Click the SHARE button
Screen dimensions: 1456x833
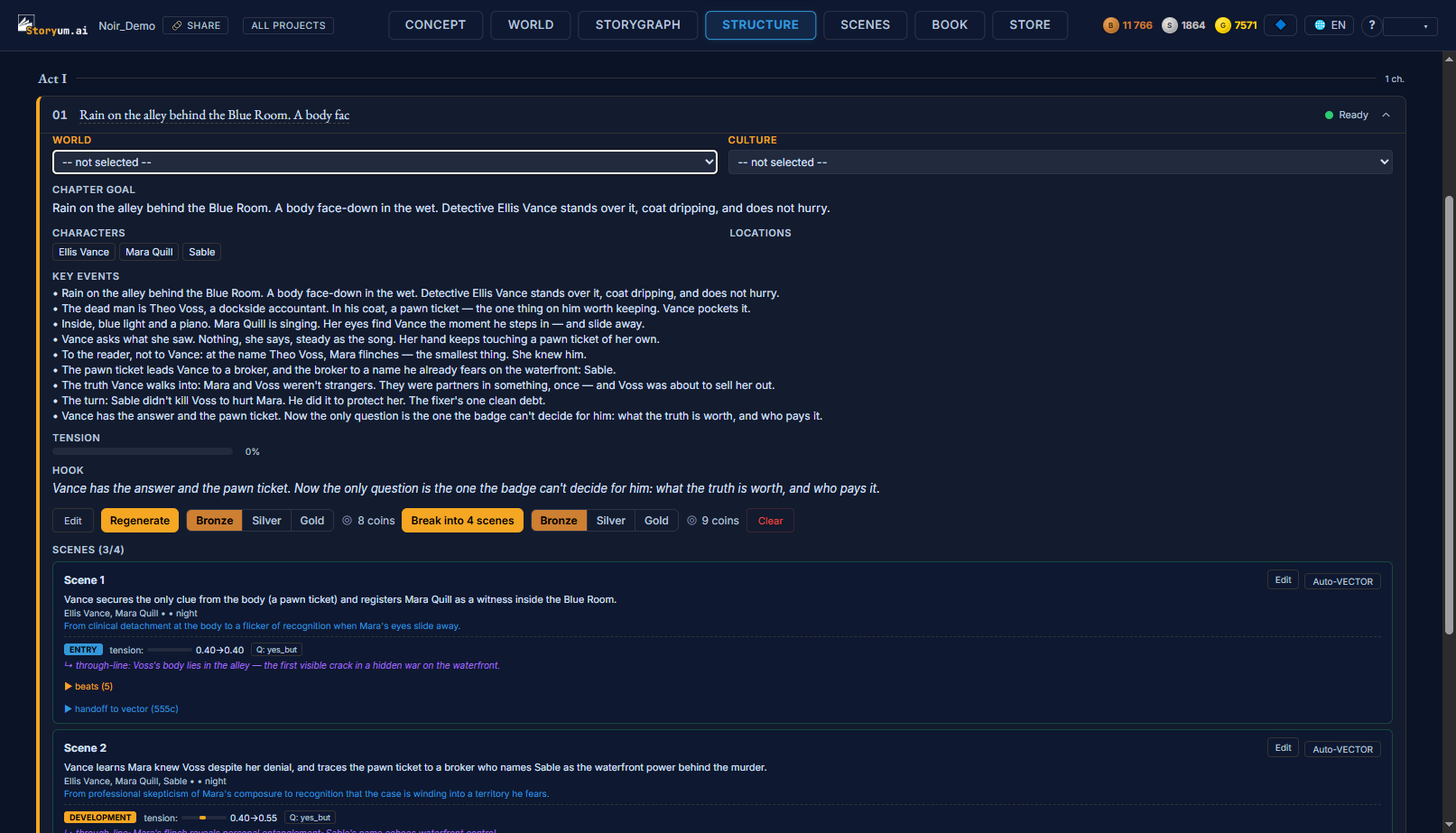[196, 25]
